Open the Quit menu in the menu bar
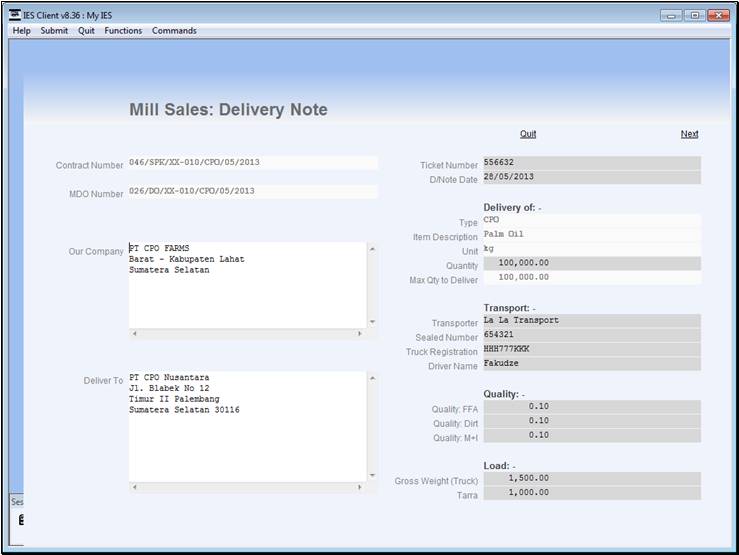Image resolution: width=739 pixels, height=555 pixels. click(86, 31)
